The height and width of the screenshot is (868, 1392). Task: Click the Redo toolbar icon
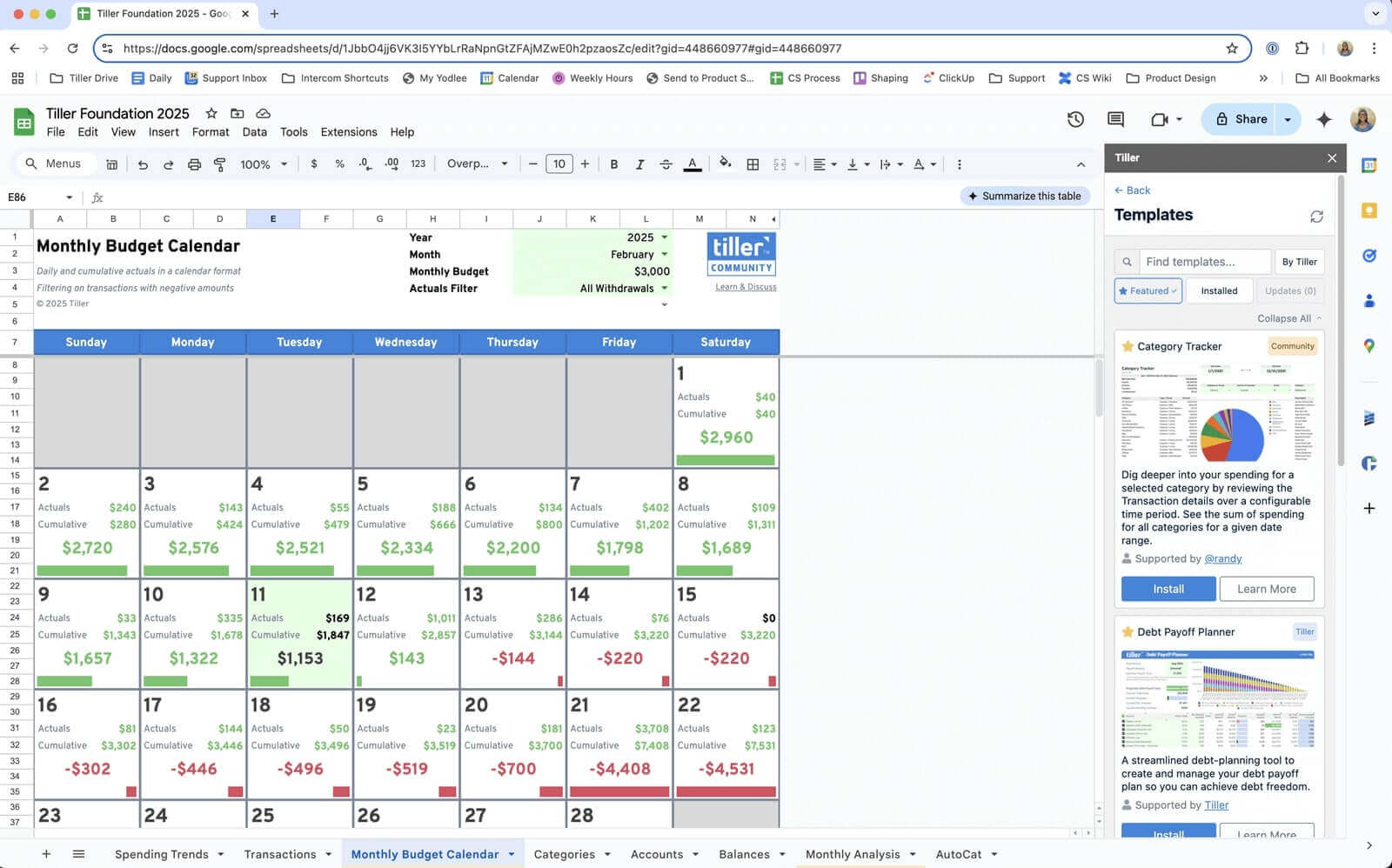(169, 164)
